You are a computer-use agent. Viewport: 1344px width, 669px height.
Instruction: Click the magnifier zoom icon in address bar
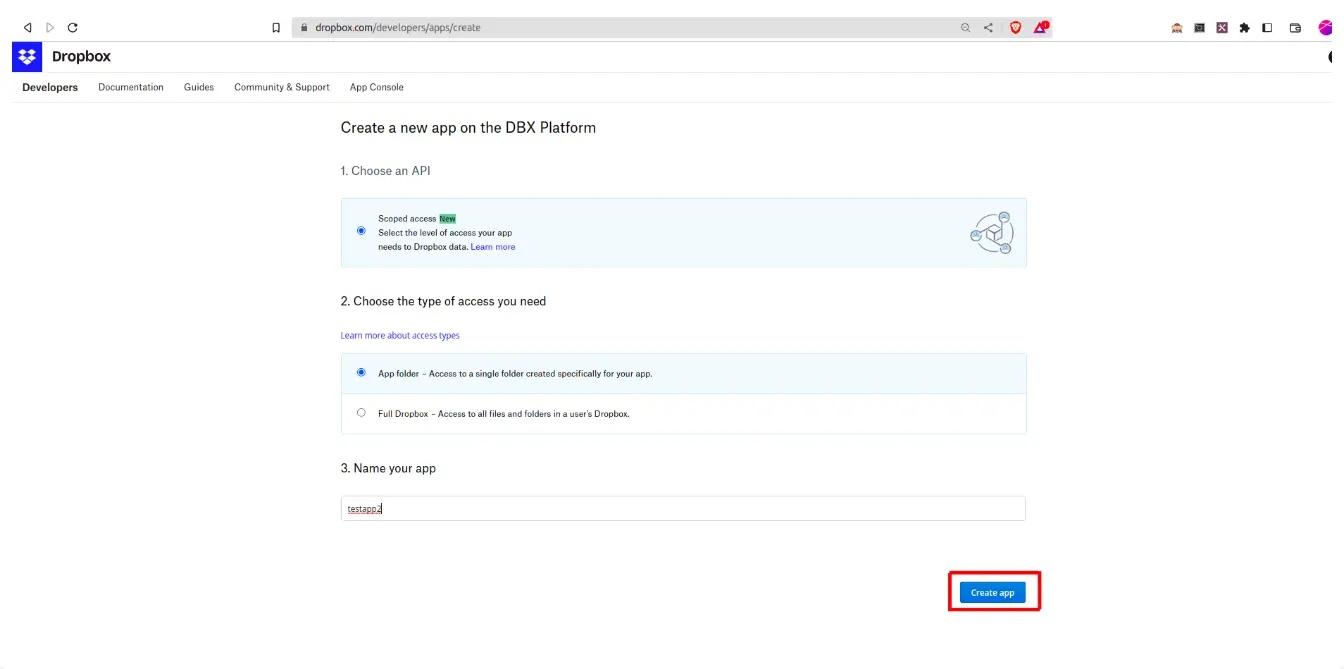[x=965, y=27]
